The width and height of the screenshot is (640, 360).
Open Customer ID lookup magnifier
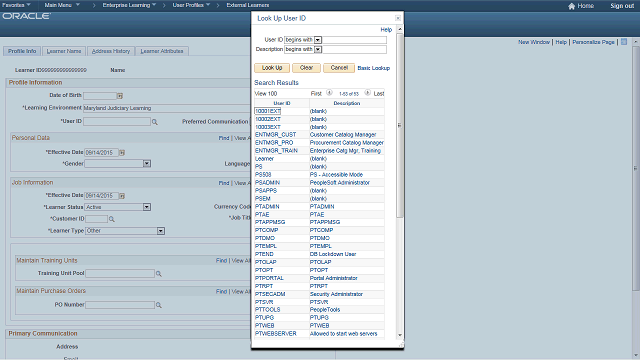coord(111,219)
